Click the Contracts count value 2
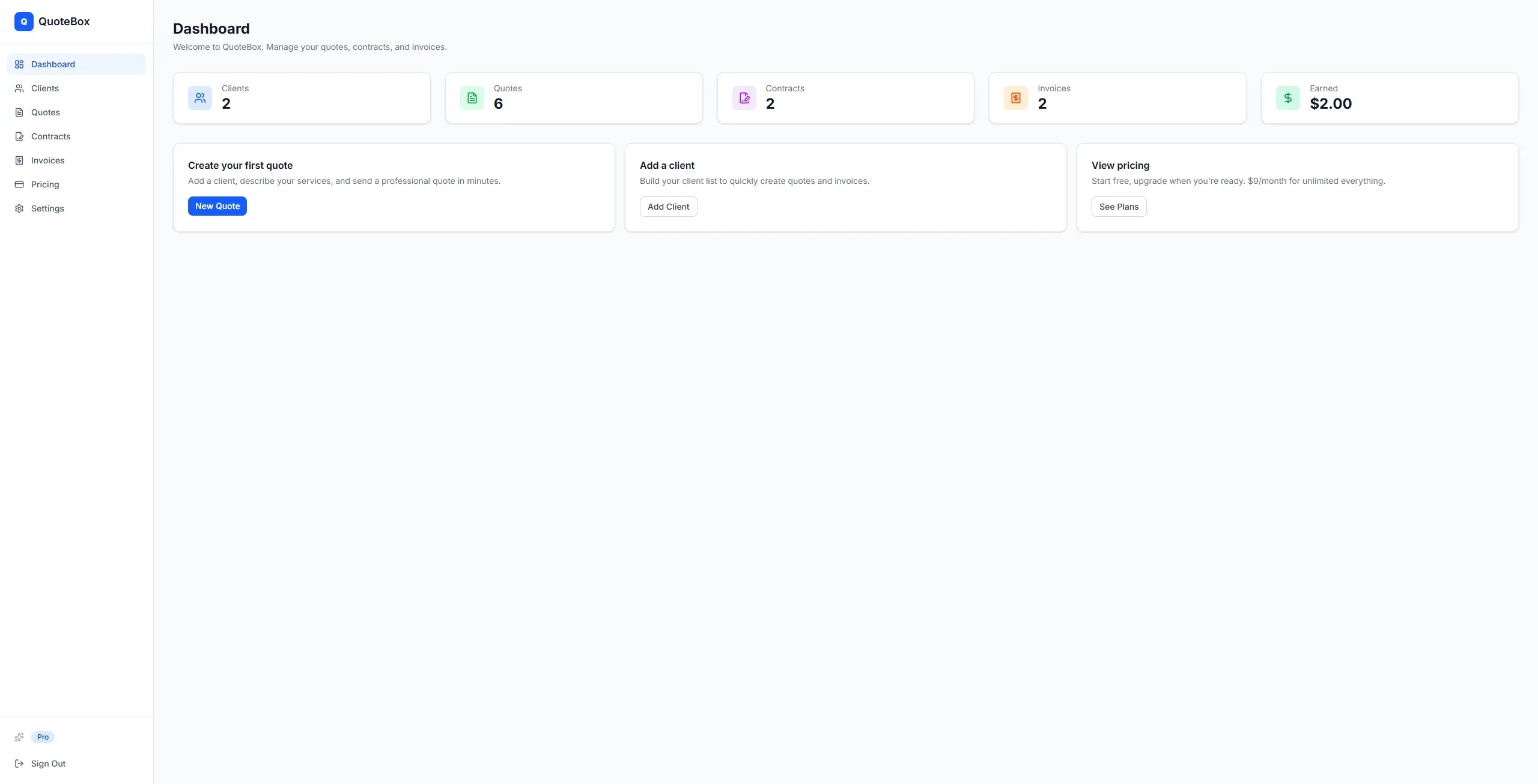Screen dimensions: 1538x784 (x=770, y=104)
